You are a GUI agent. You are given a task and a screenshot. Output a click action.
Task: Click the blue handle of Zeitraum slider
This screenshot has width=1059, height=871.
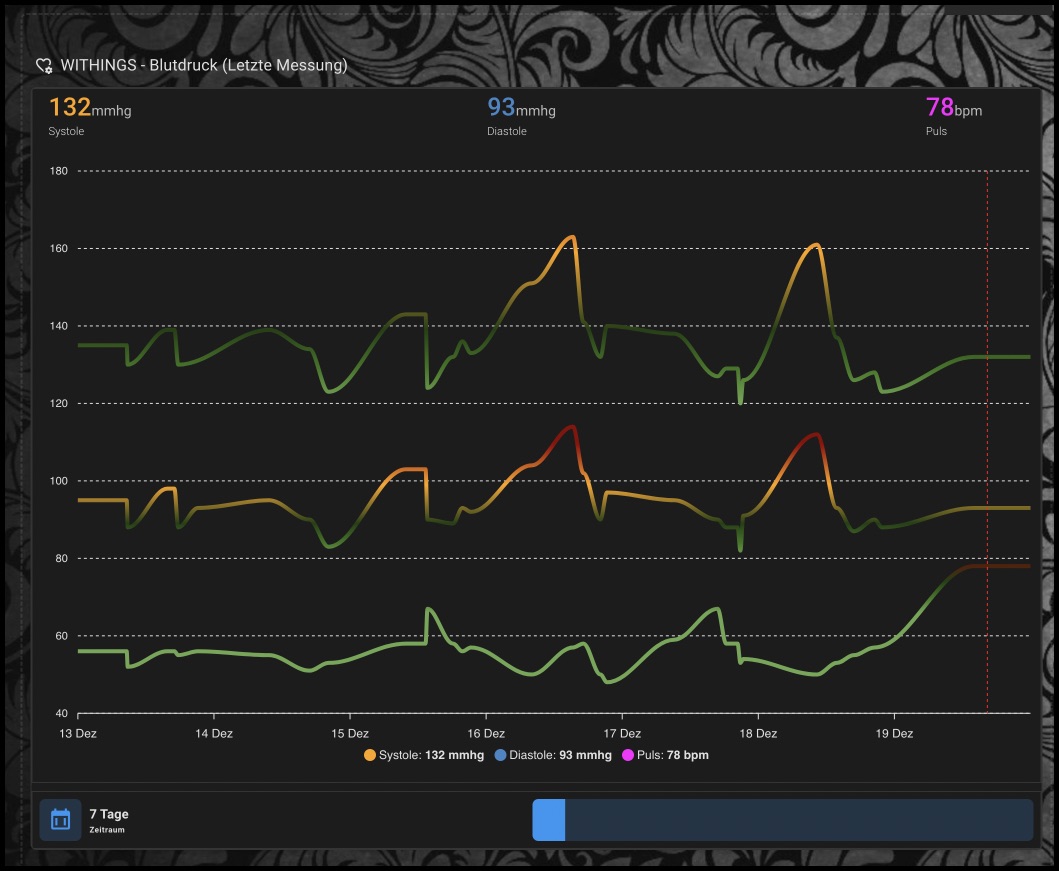pos(549,820)
